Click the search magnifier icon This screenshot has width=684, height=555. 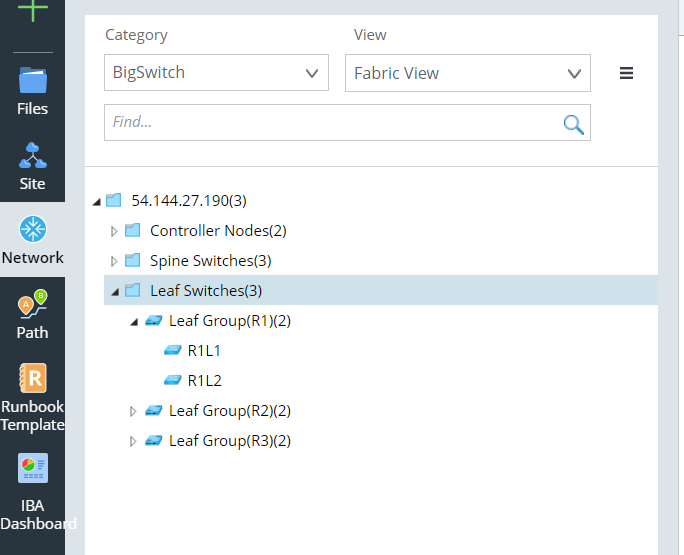pos(573,123)
